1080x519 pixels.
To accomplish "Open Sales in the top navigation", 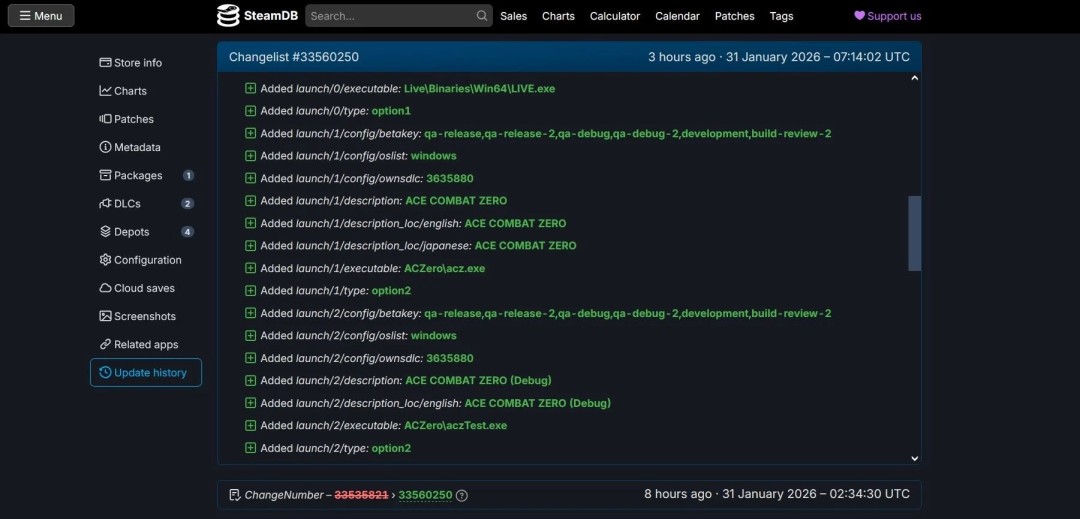I will (x=513, y=16).
